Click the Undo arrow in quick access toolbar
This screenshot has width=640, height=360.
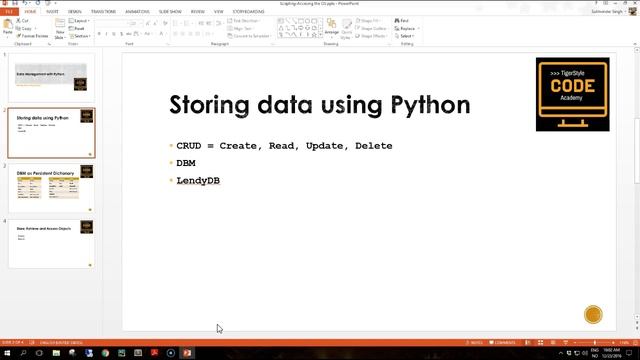[x=25, y=3]
